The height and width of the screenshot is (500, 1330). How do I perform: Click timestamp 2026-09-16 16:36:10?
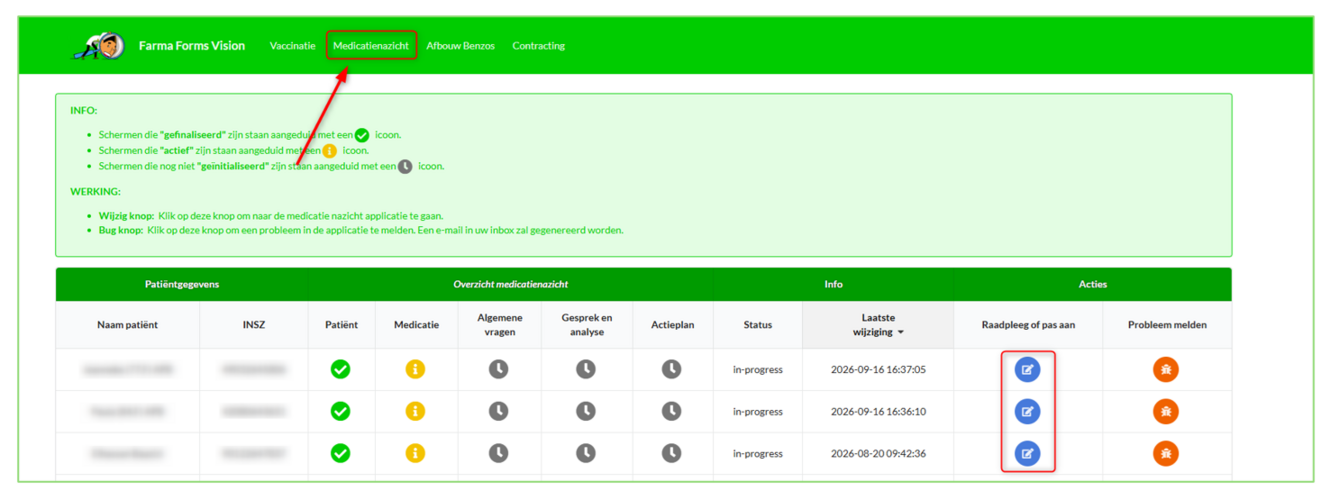click(878, 411)
